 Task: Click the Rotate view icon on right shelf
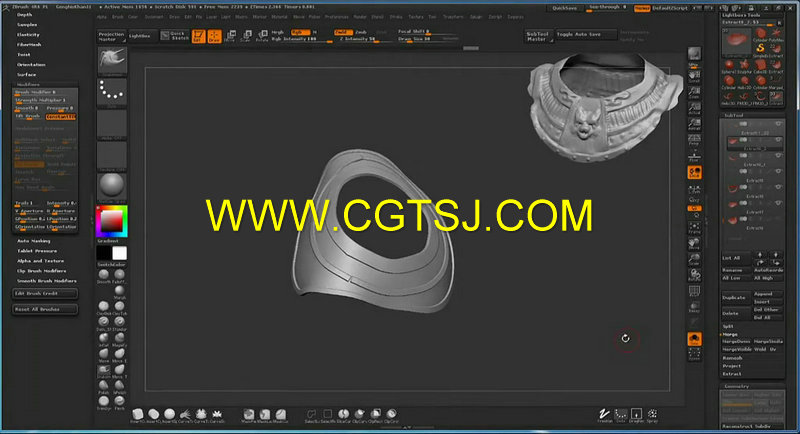(694, 275)
